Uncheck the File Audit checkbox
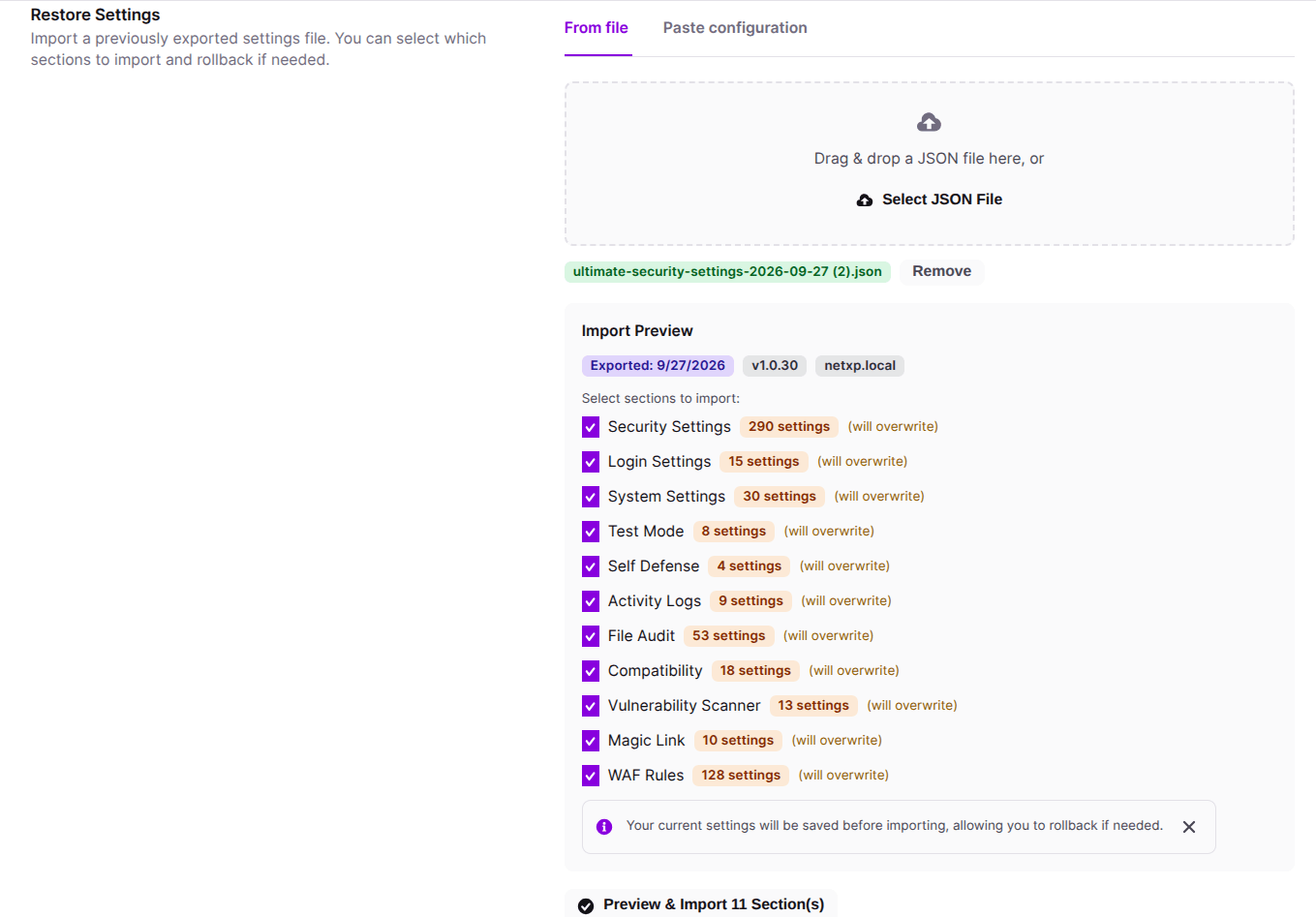The image size is (1316, 917). pyautogui.click(x=591, y=636)
